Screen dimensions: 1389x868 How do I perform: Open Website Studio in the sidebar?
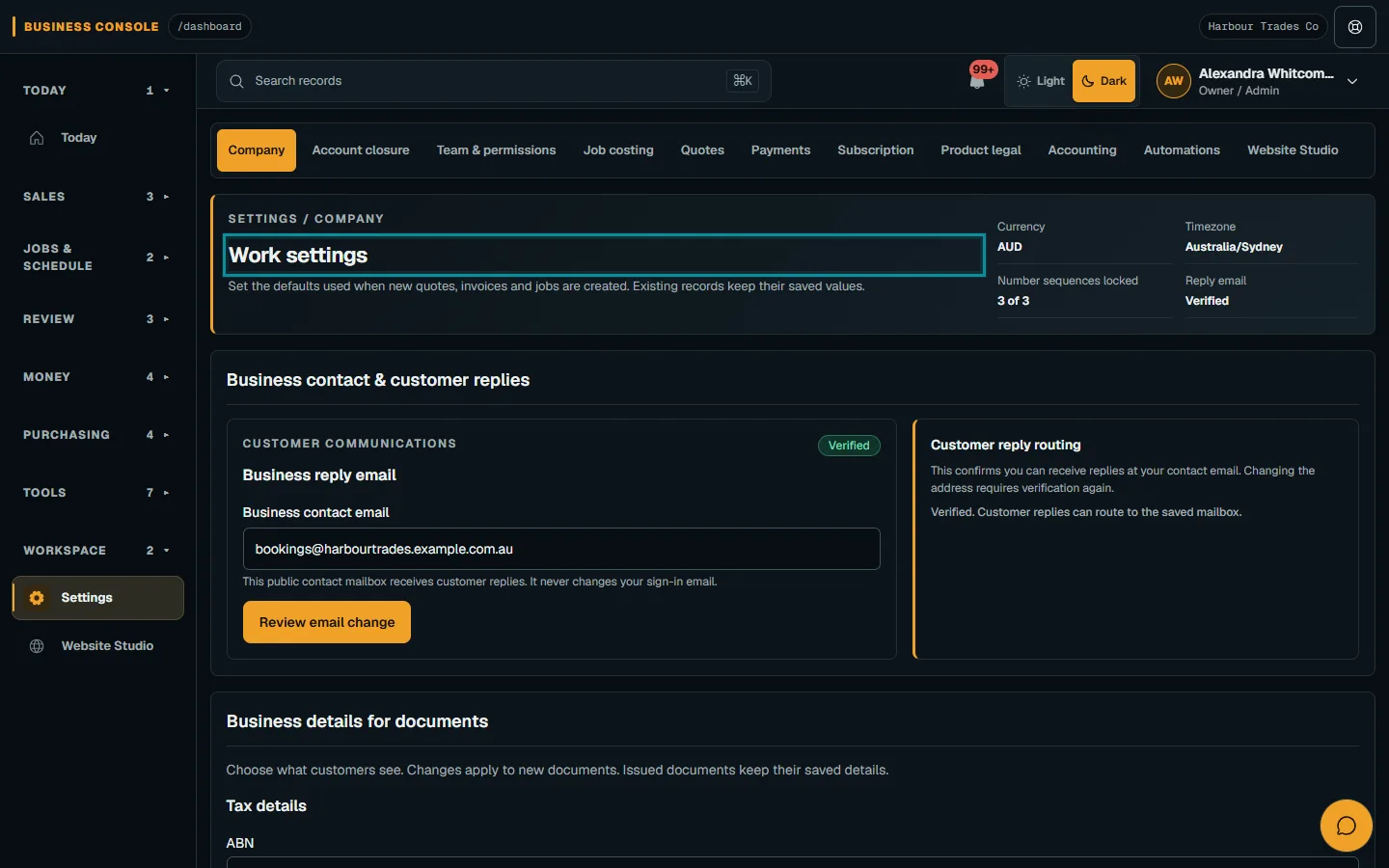pos(98,646)
